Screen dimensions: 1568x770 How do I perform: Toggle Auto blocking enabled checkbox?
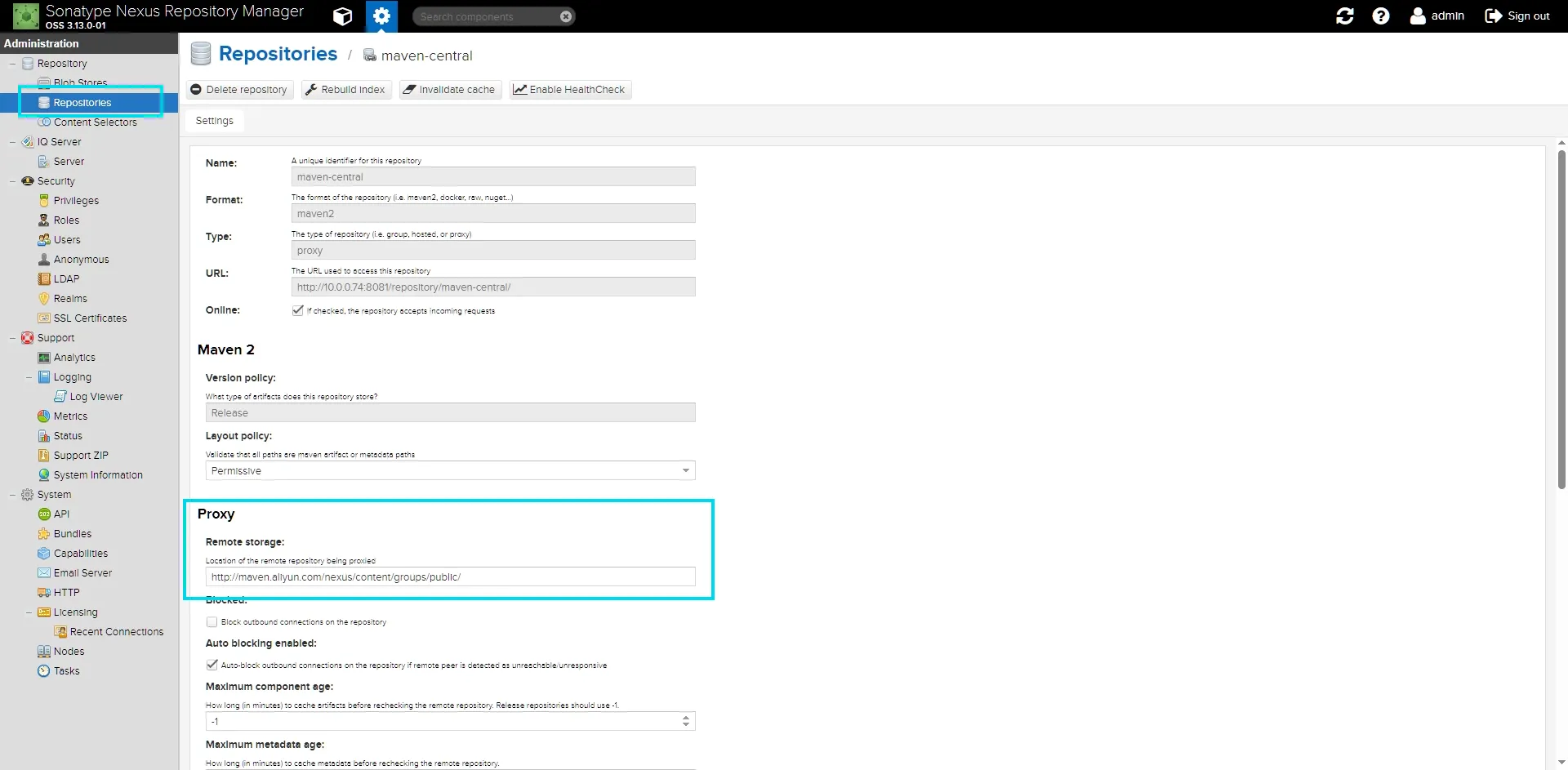(x=212, y=665)
